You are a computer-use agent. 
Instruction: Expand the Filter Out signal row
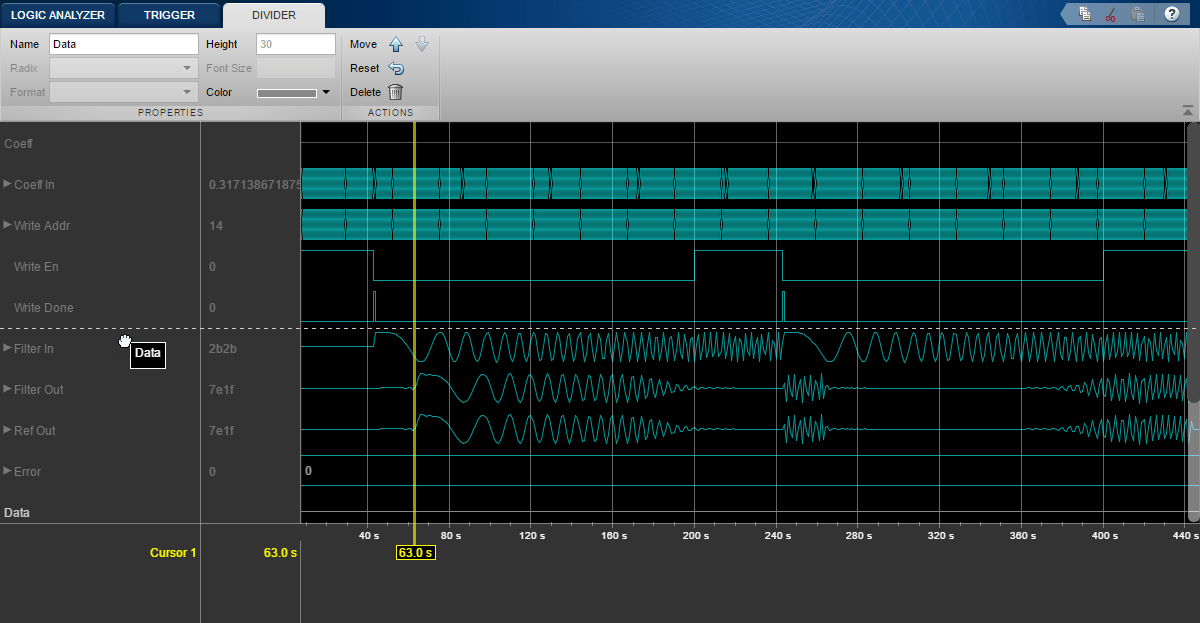(8, 390)
